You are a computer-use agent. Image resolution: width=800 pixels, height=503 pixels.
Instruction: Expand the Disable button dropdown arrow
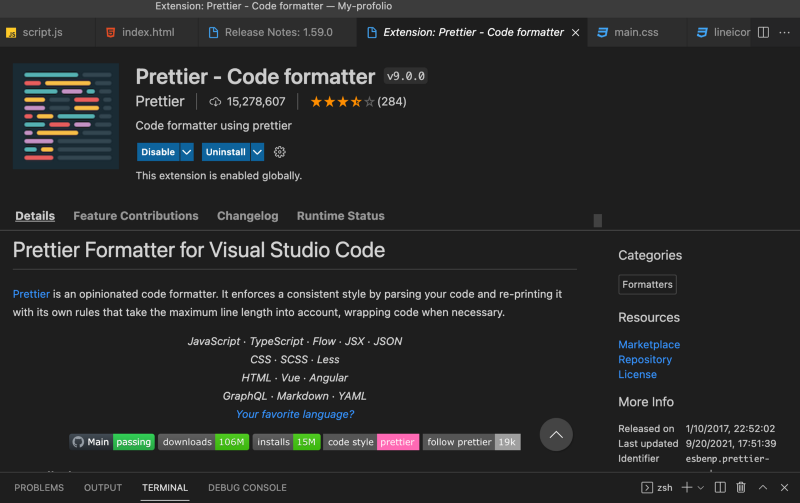[186, 152]
